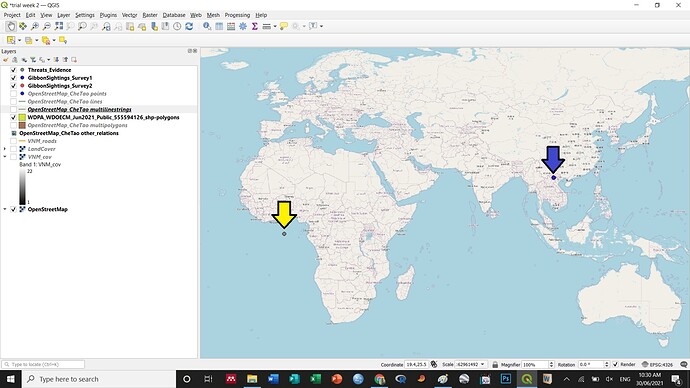Click the Zoom Out magnifier tool
690x388 pixels.
tap(47, 26)
